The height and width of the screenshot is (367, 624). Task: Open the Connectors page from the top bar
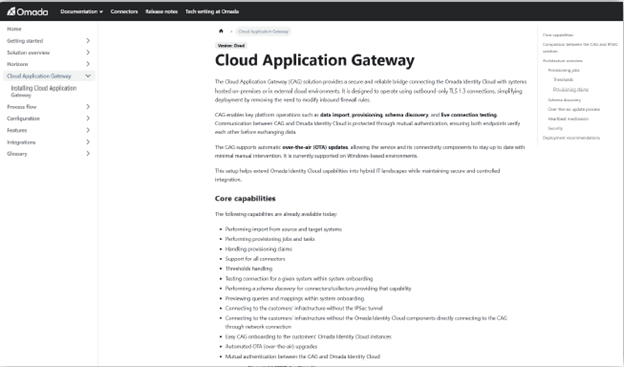pyautogui.click(x=124, y=12)
